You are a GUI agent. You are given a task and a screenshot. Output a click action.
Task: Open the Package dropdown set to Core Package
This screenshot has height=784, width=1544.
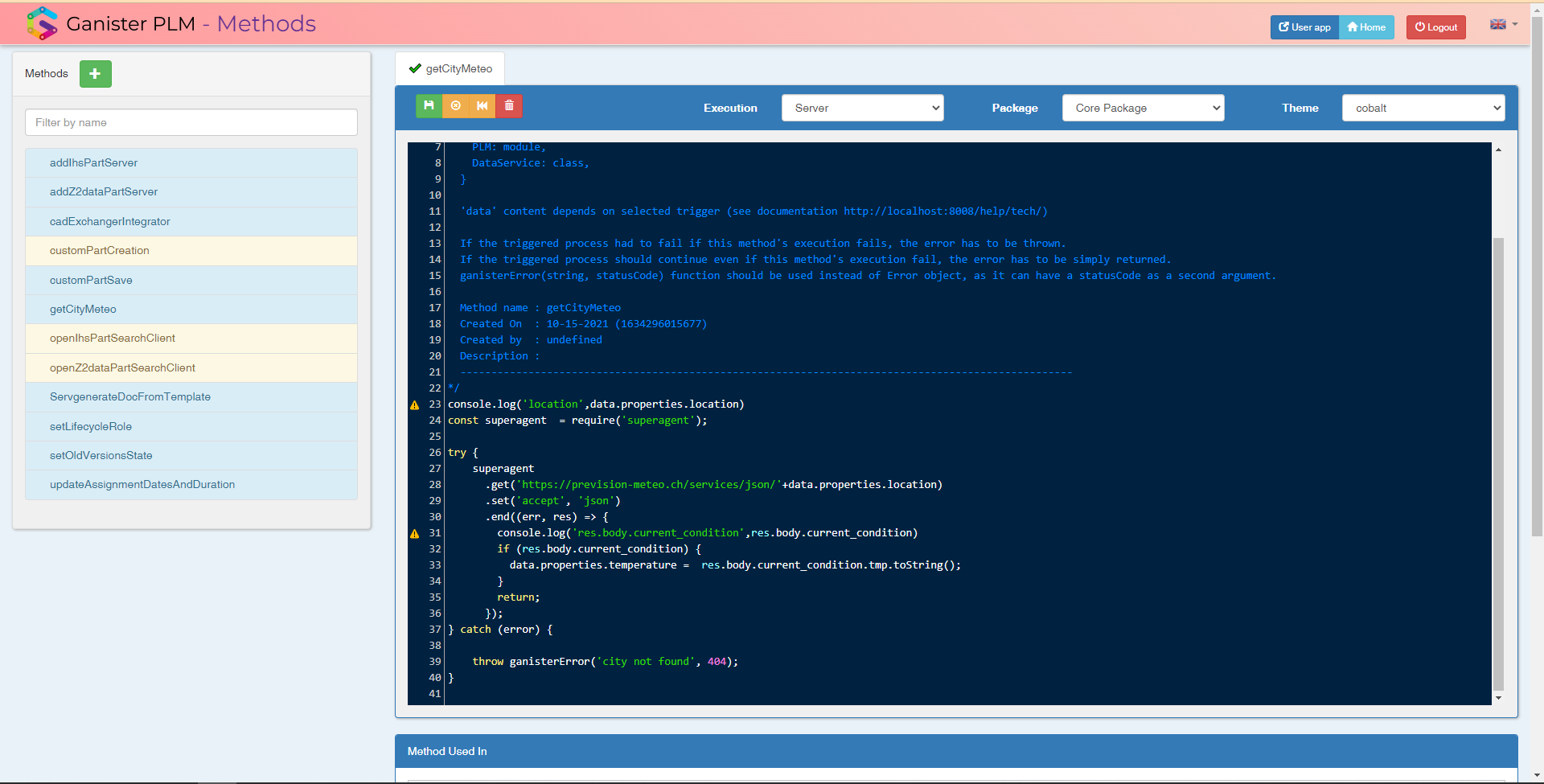coord(1143,108)
